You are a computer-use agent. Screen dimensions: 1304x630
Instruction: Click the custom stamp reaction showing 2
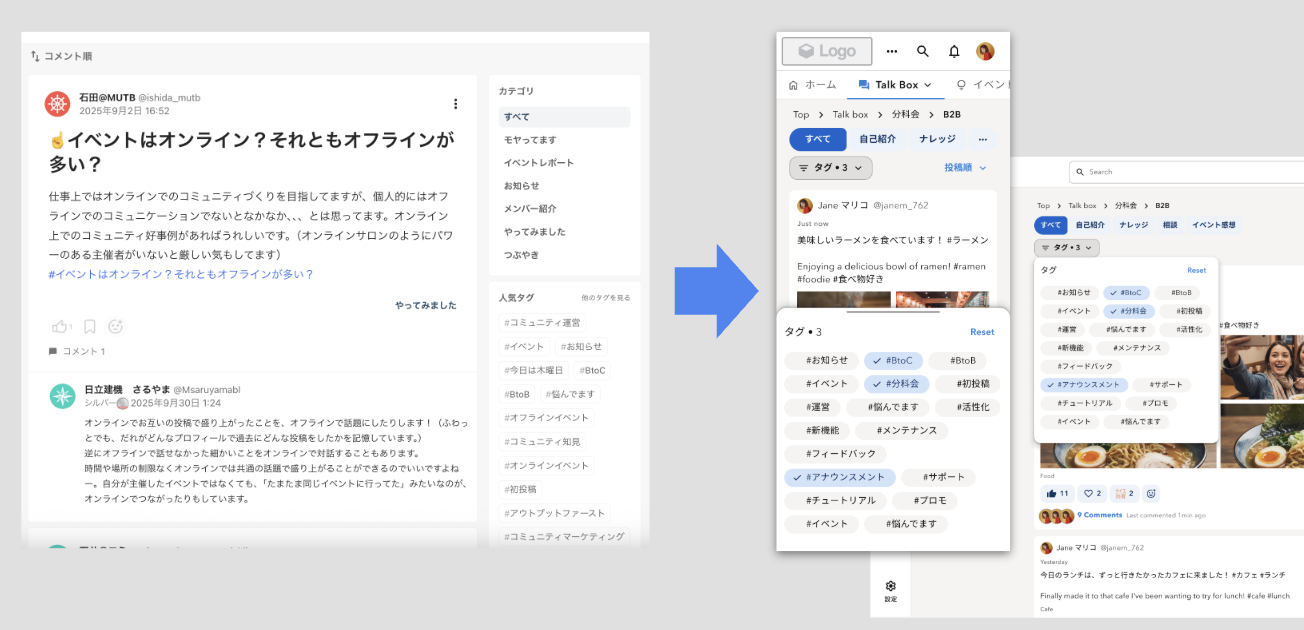pos(1124,493)
